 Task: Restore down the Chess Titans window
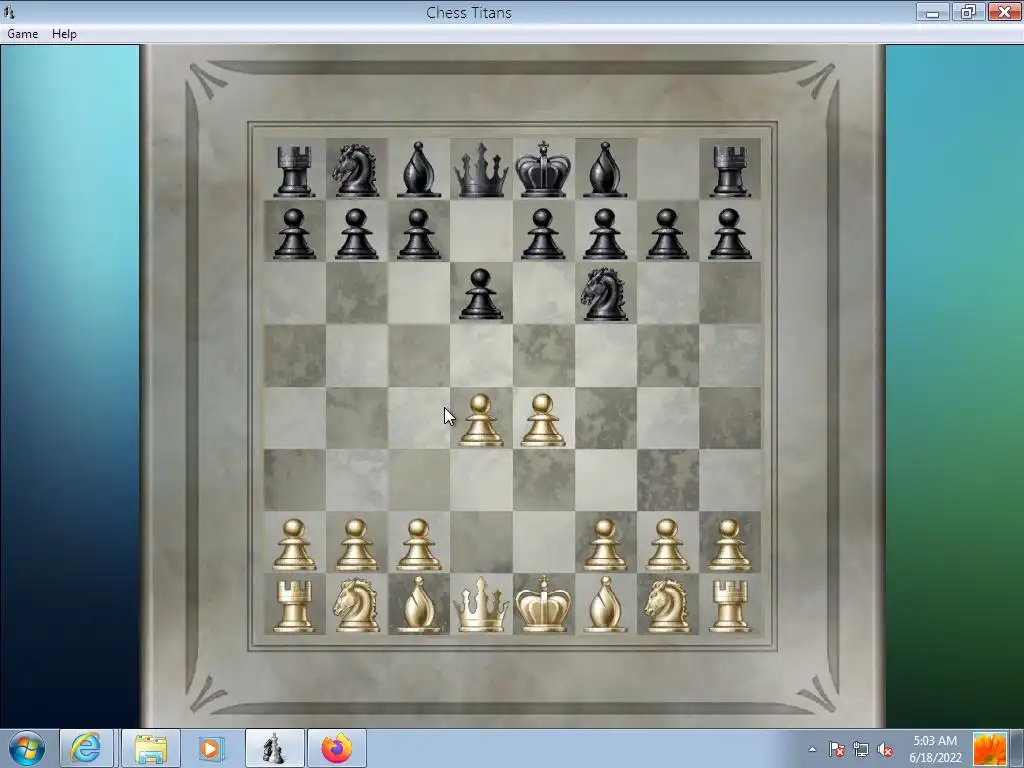967,12
